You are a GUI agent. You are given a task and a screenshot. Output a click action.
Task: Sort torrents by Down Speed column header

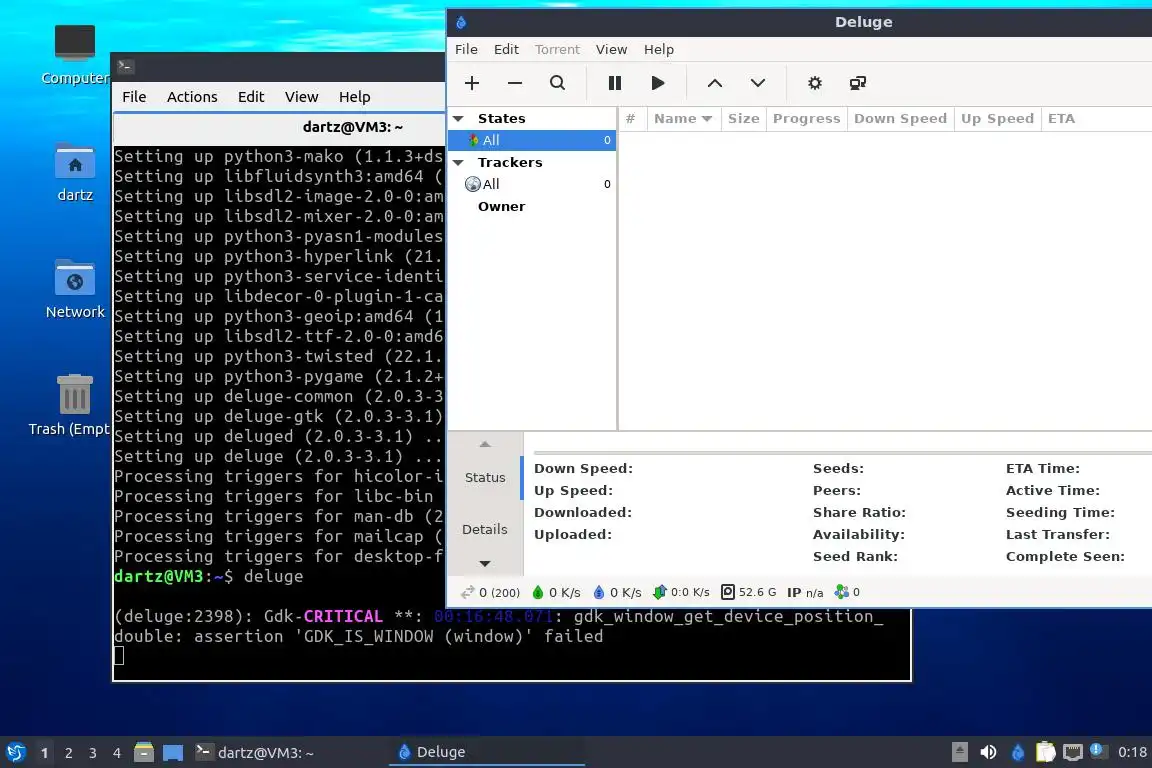[900, 119]
